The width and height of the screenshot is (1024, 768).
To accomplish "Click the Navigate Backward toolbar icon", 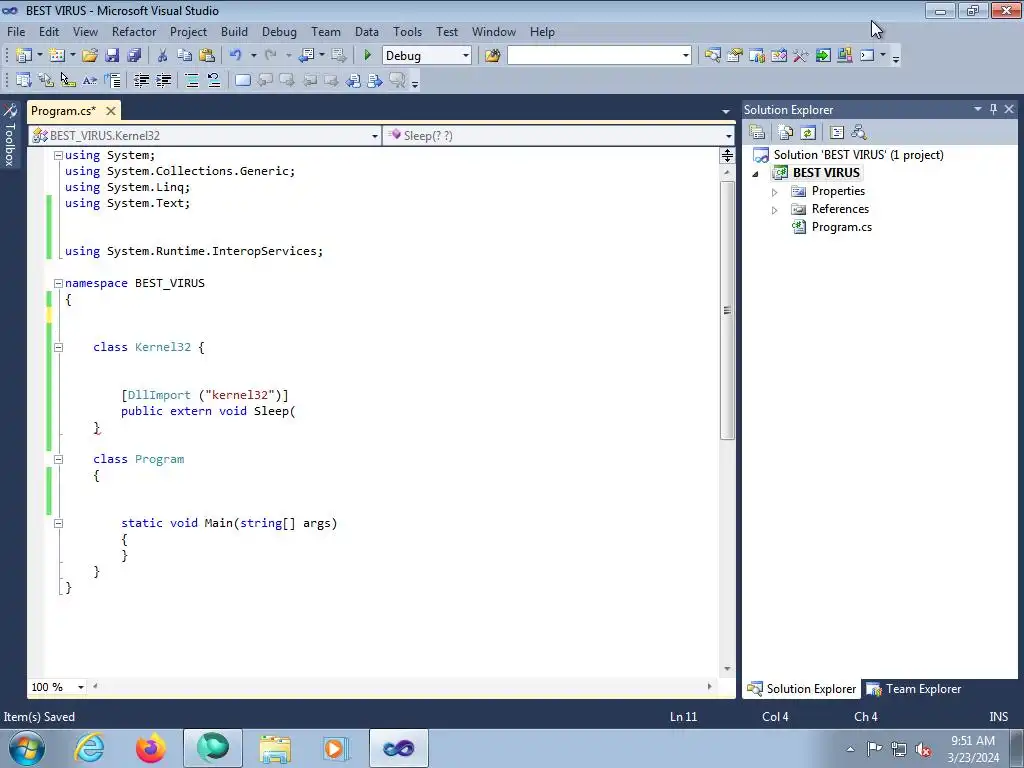I will (306, 56).
